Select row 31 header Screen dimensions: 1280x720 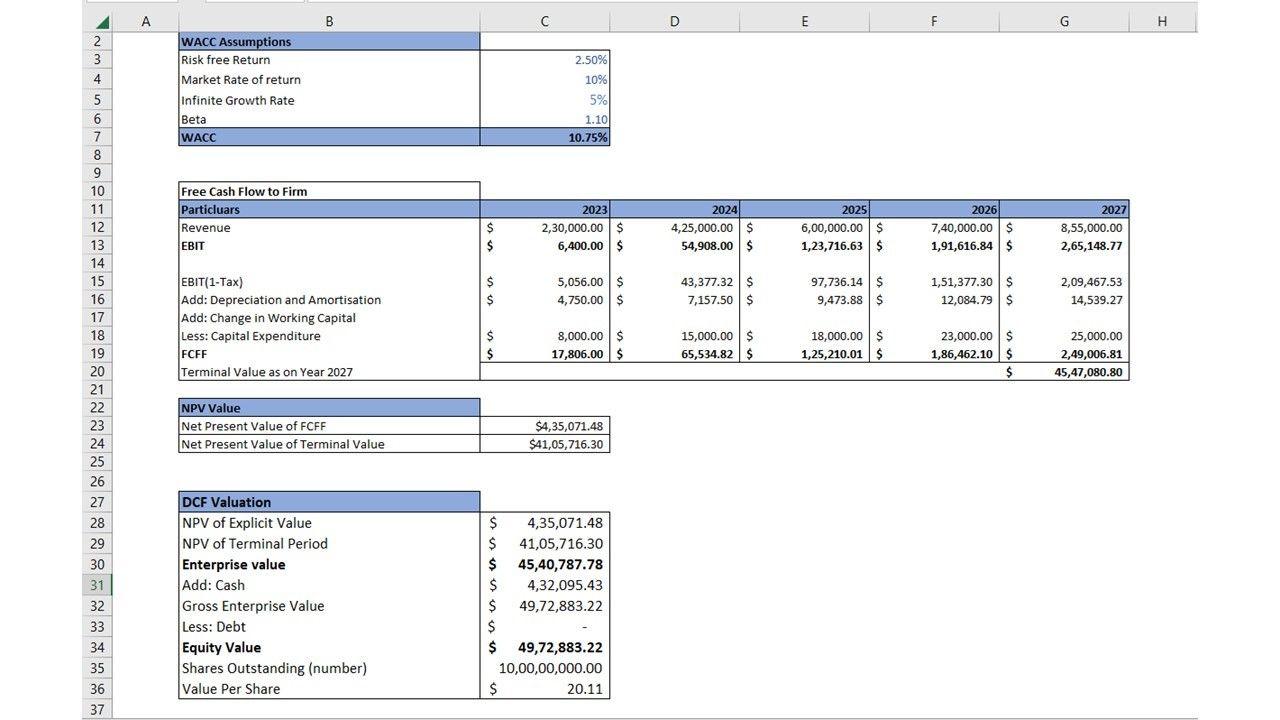click(x=97, y=585)
